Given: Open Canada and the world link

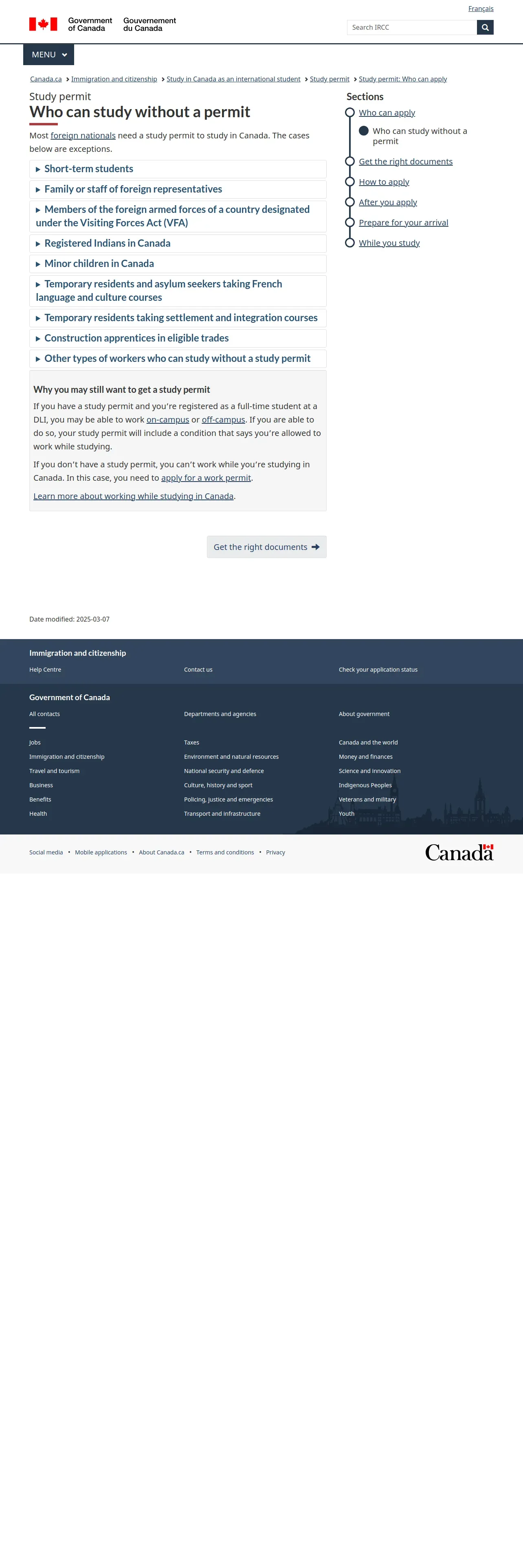Looking at the screenshot, I should point(368,742).
